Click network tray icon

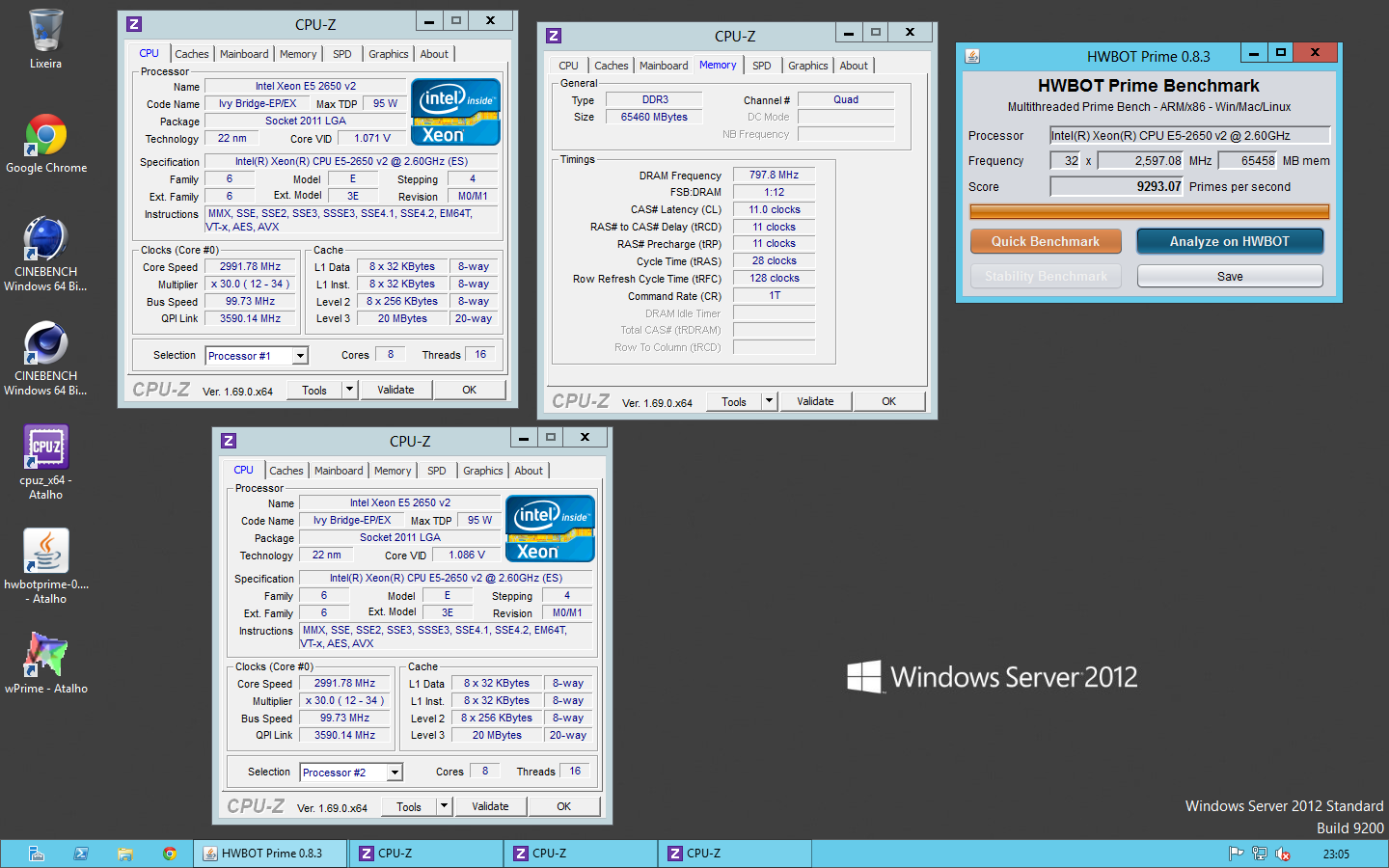(x=1260, y=854)
